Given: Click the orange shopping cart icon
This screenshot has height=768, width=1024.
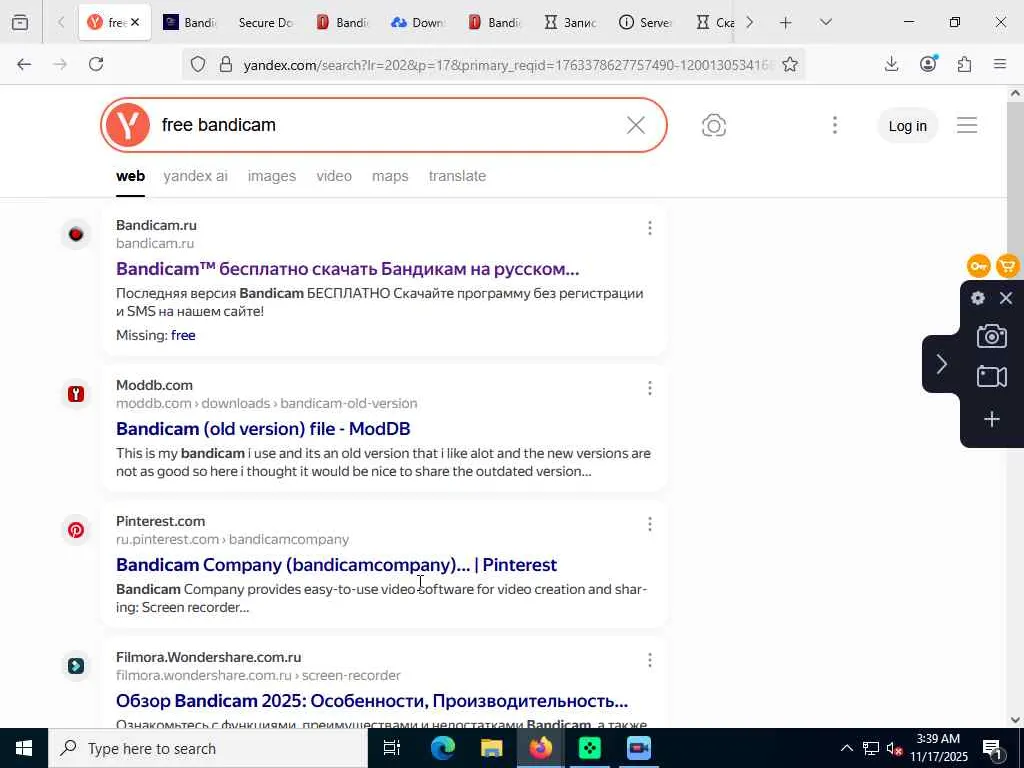Looking at the screenshot, I should pyautogui.click(x=1008, y=266).
